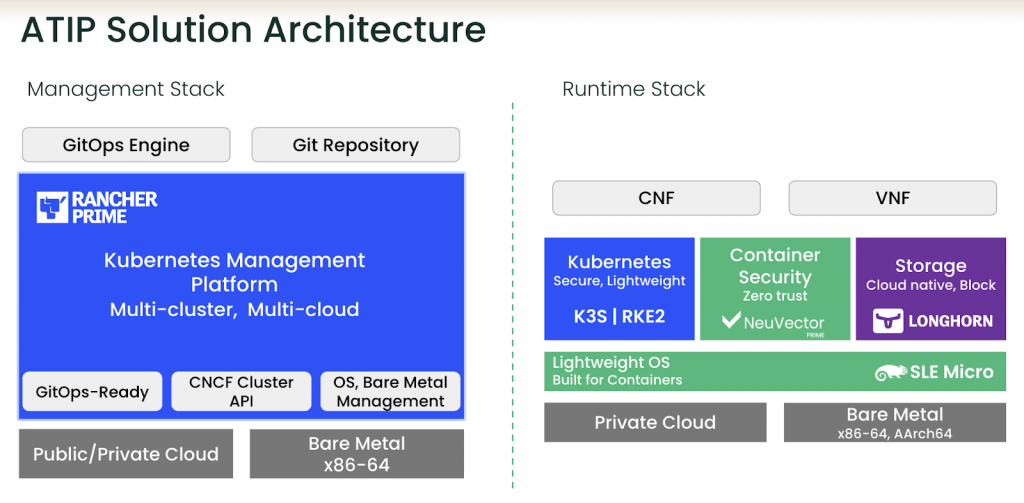Click the ATIP Solution Architecture title
Image resolution: width=1024 pixels, height=503 pixels.
(253, 29)
